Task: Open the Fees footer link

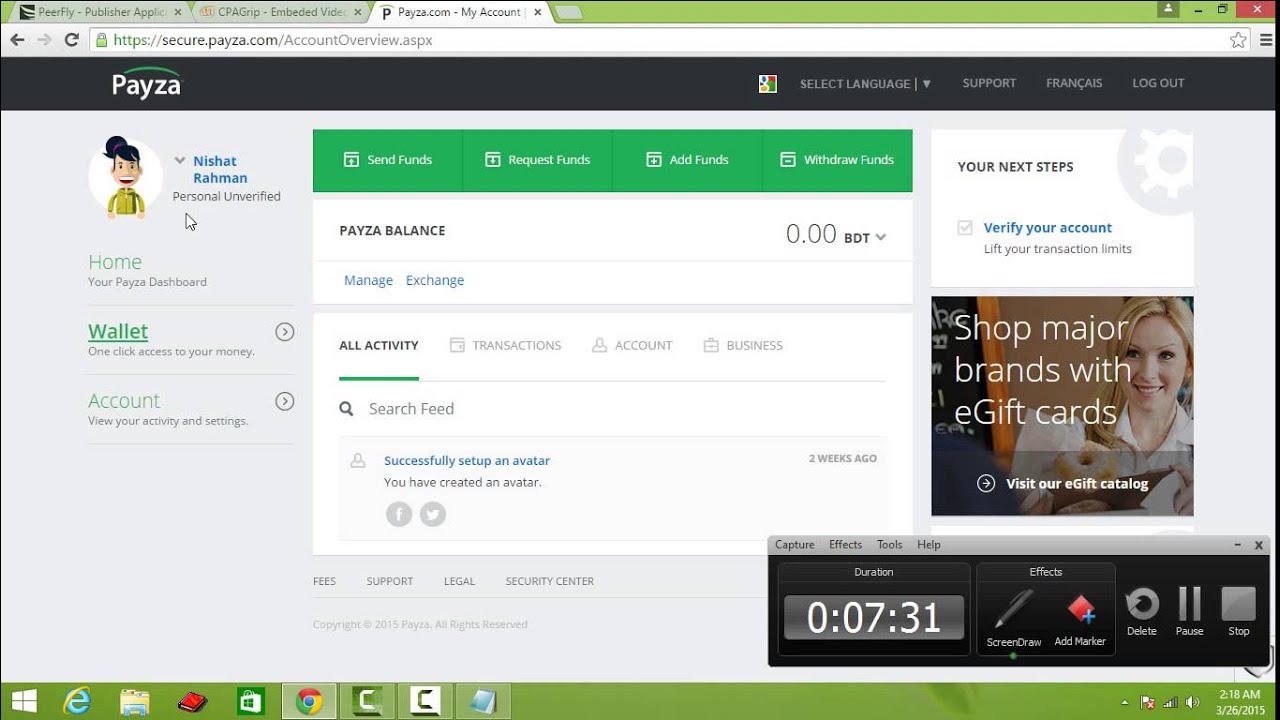Action: point(324,581)
